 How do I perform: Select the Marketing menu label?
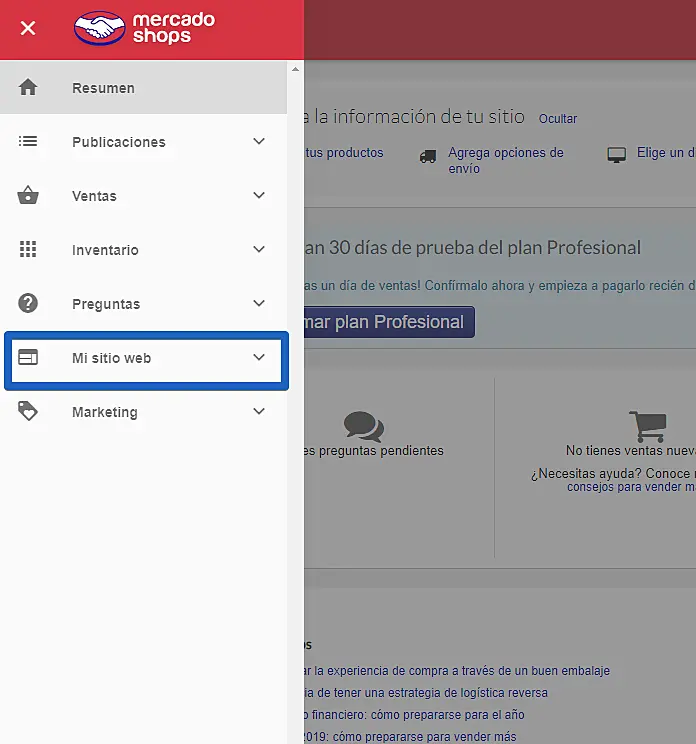coord(105,412)
